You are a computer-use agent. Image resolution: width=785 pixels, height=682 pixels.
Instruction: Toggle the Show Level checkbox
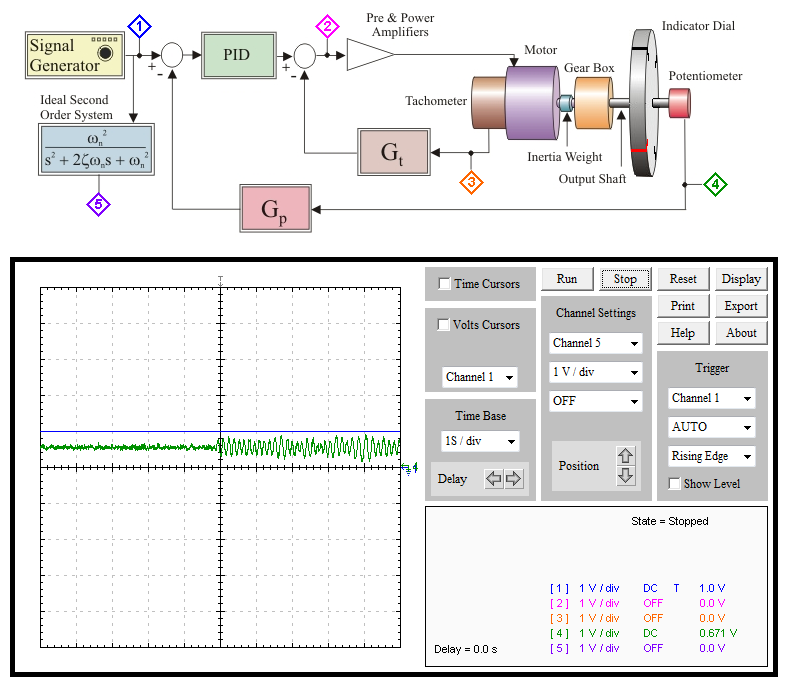point(674,483)
